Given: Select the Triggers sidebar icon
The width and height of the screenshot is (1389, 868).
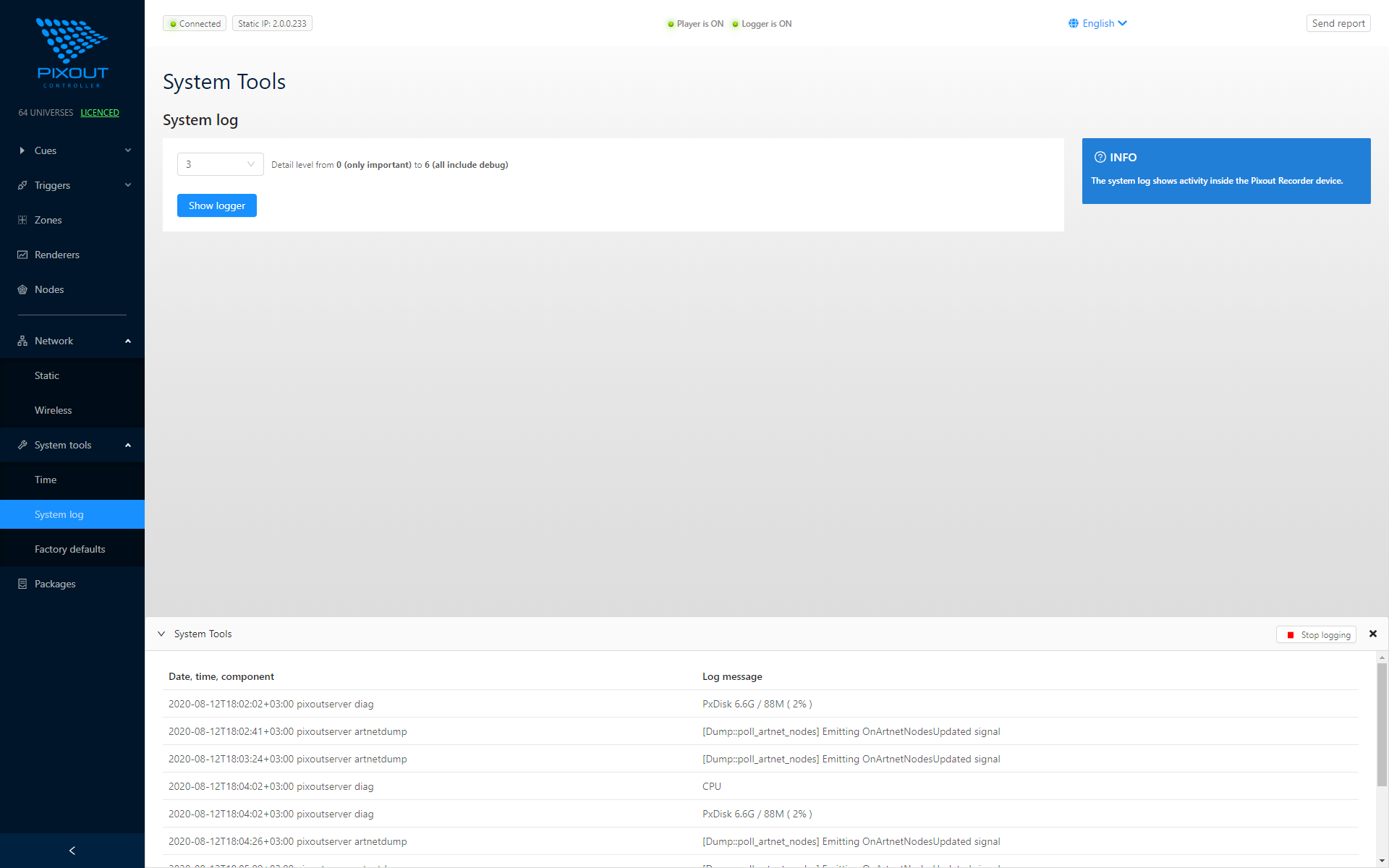Looking at the screenshot, I should point(23,185).
